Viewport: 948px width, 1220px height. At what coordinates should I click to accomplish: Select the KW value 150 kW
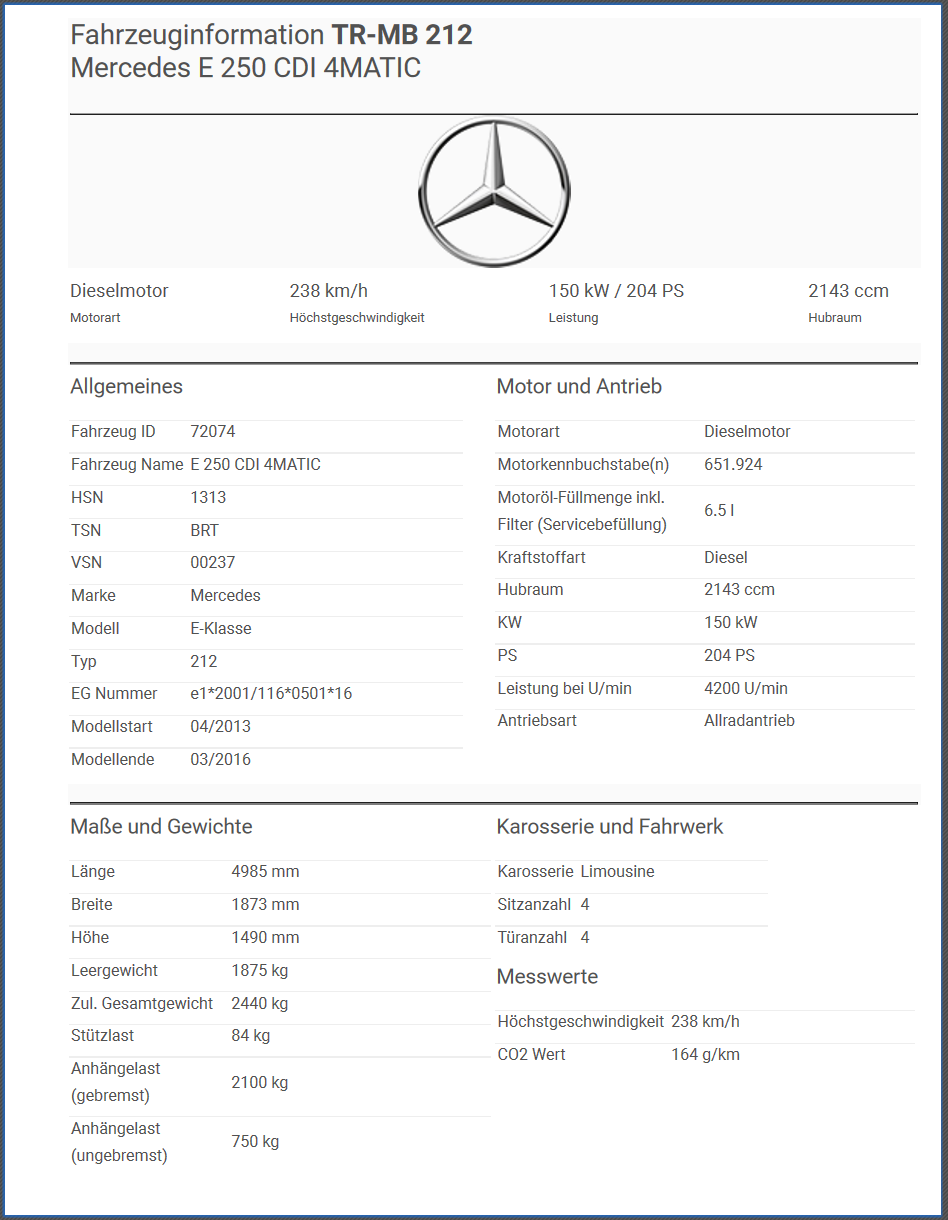tap(731, 623)
